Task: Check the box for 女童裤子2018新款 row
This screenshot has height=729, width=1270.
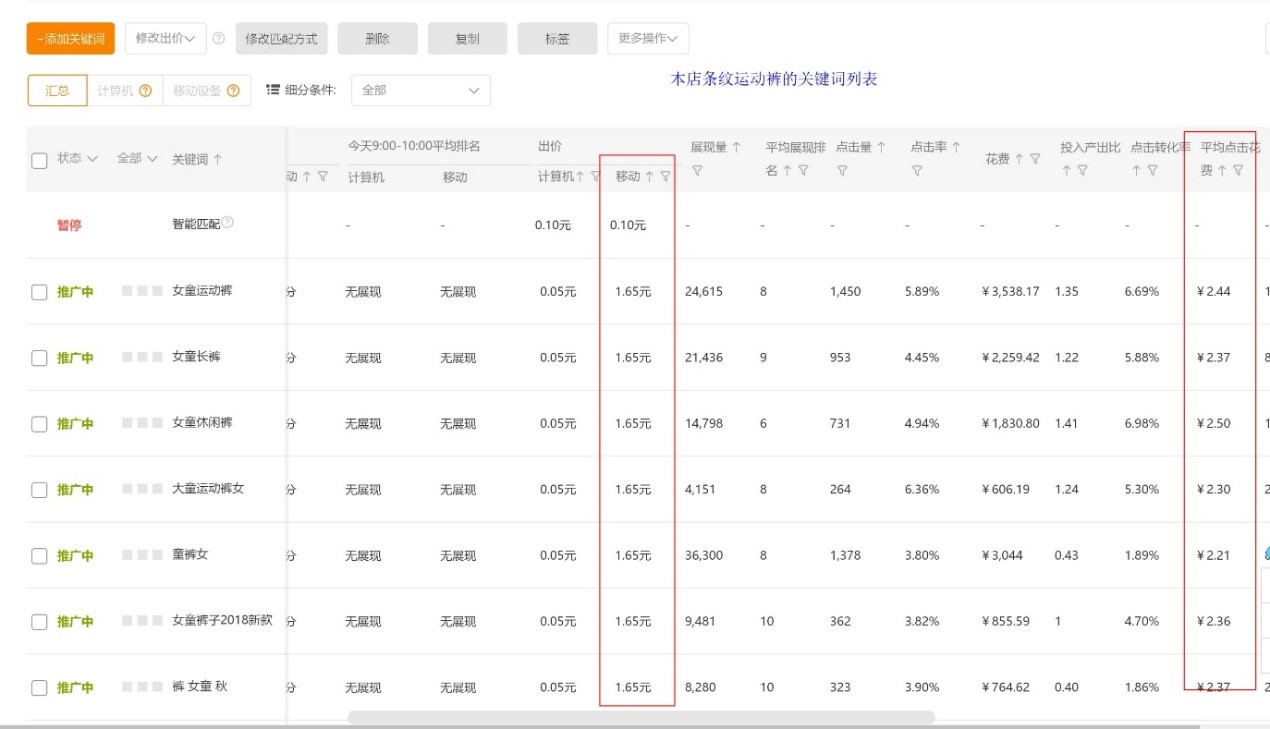Action: (x=39, y=622)
